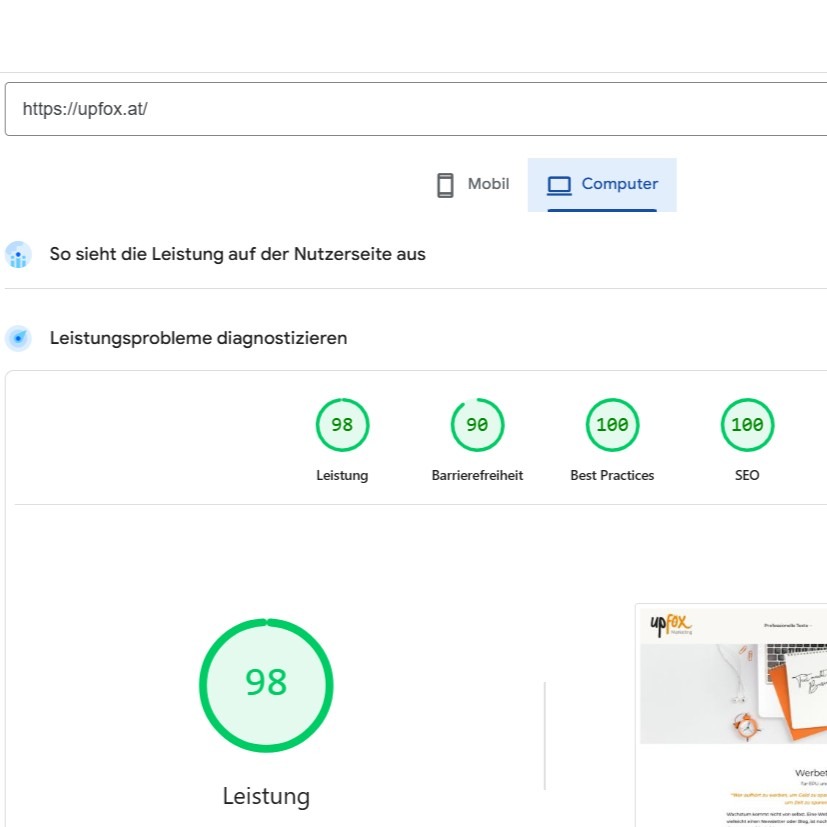Switch to the Mobil tab
Viewport: 827px width, 827px height.
click(473, 185)
